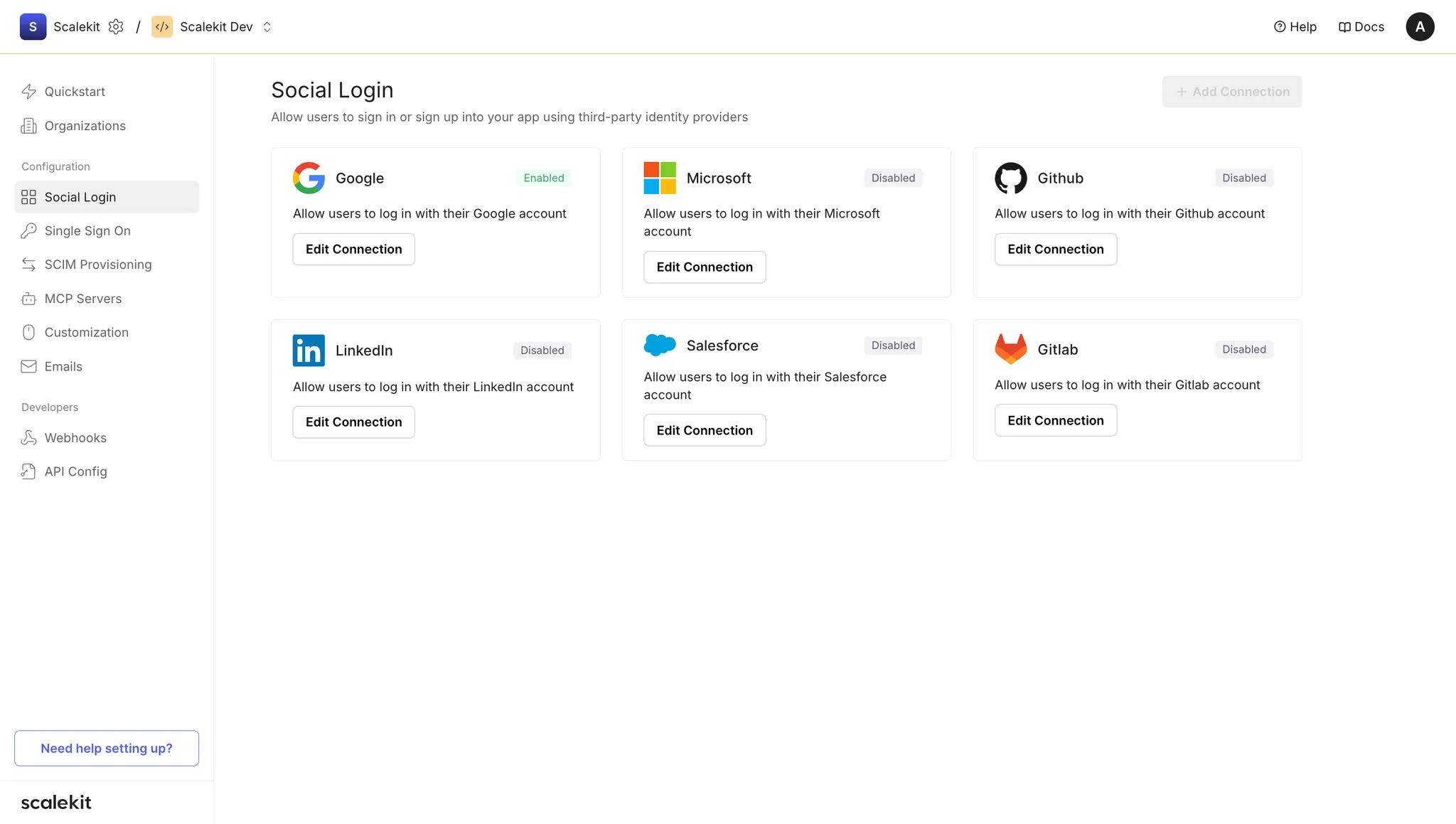Click the Github octocat logo

(1010, 178)
